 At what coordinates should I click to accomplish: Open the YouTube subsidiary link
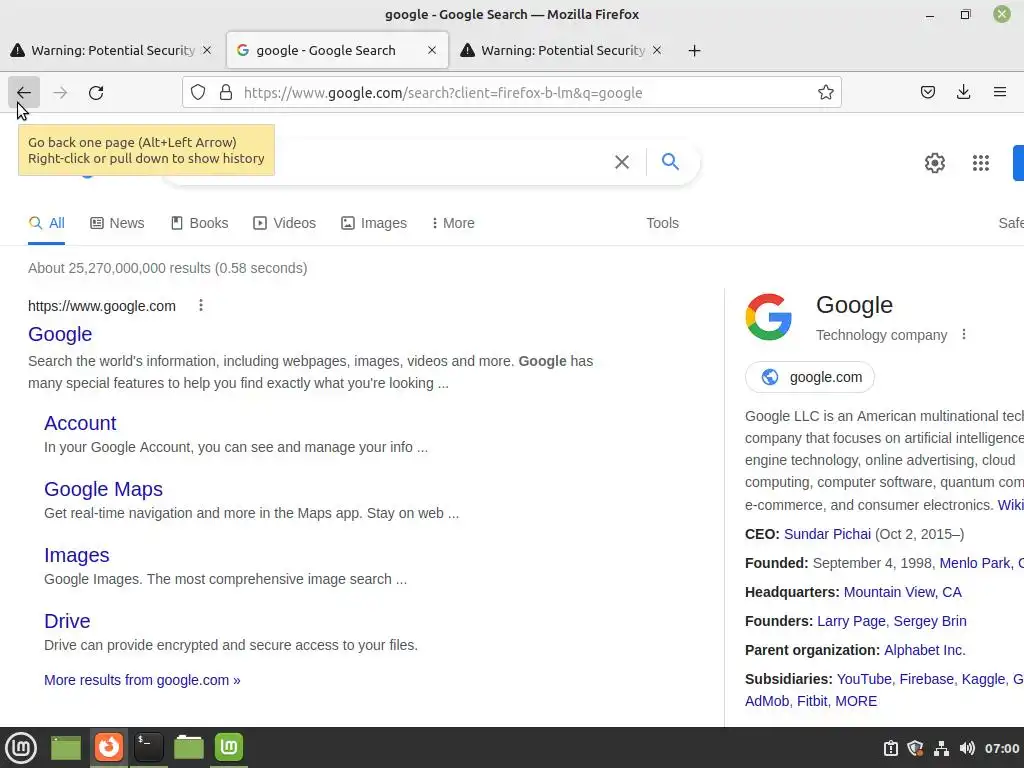(864, 679)
